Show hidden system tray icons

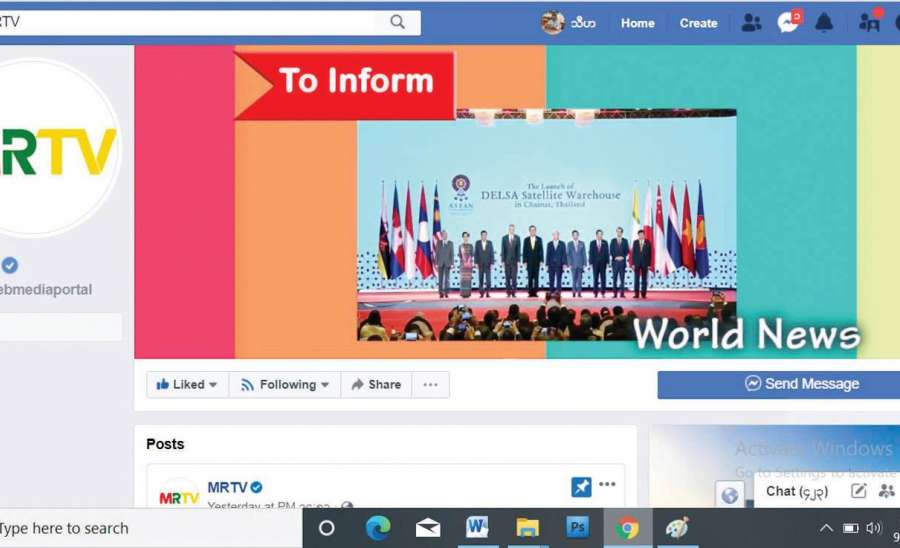coord(826,528)
